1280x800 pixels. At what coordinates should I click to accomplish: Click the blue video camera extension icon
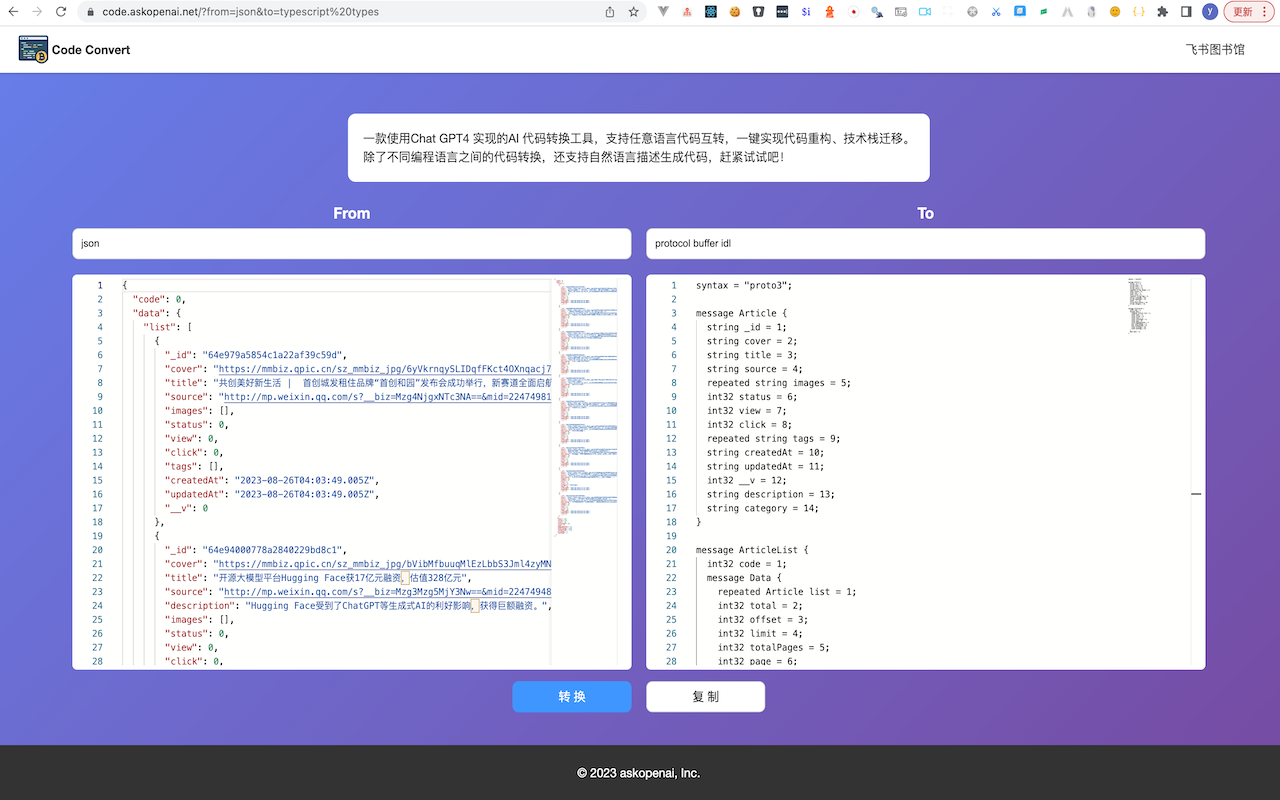tap(926, 12)
